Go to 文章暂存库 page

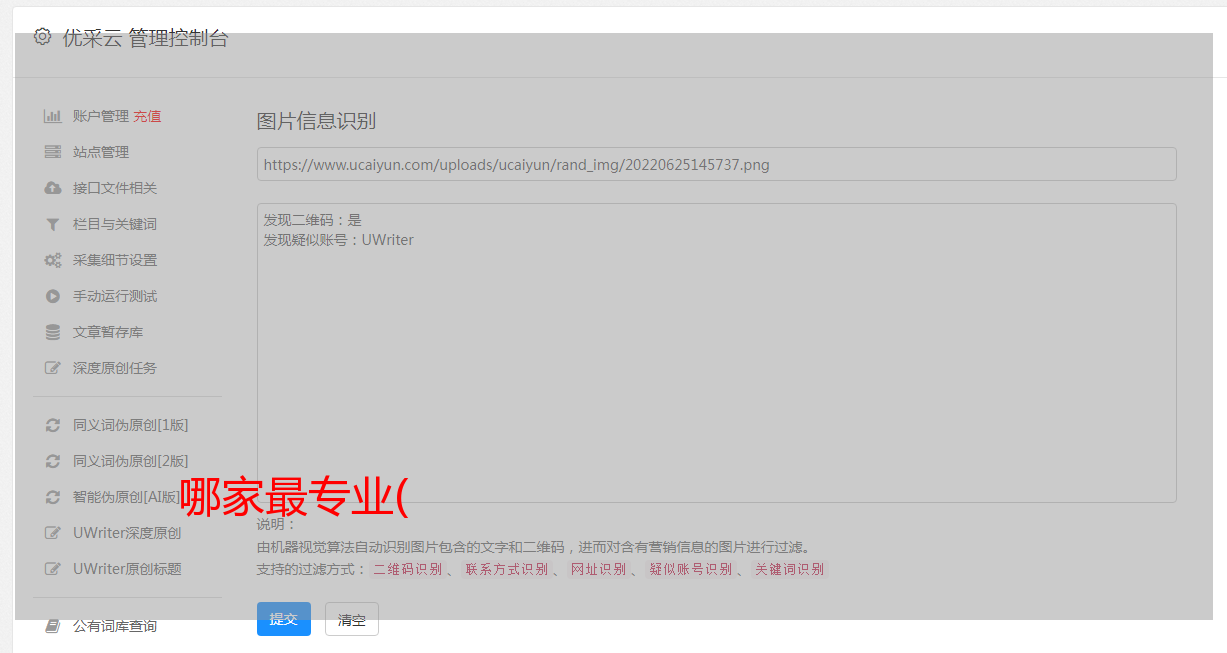click(108, 332)
